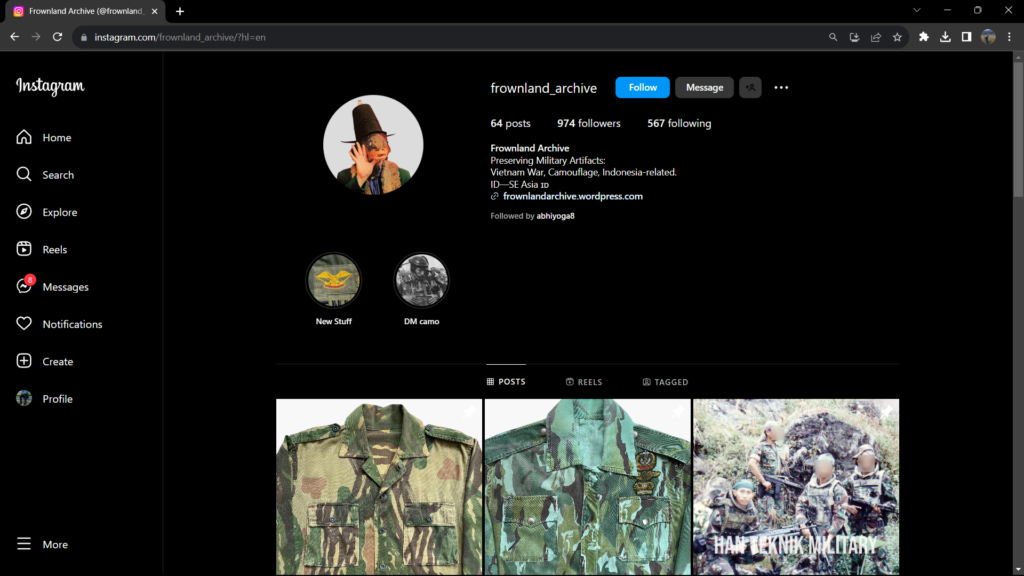Go back in the browser

click(14, 37)
